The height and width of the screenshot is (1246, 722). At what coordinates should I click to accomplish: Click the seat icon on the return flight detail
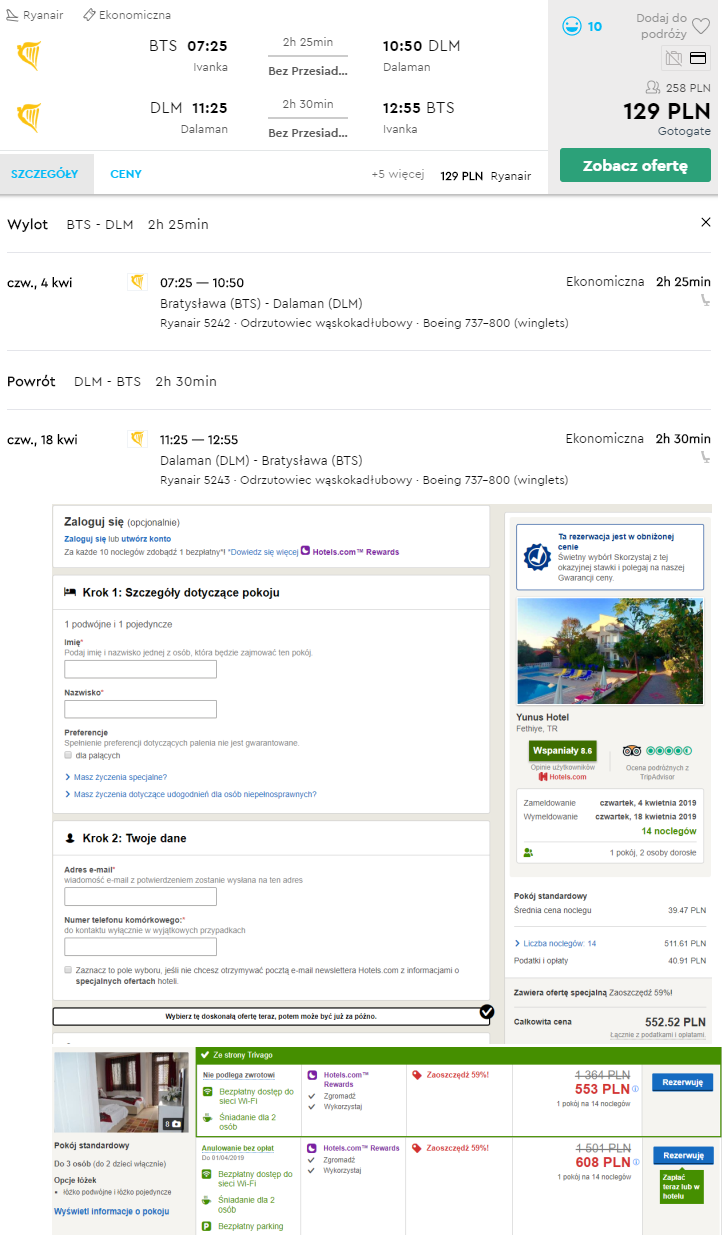pyautogui.click(x=705, y=457)
